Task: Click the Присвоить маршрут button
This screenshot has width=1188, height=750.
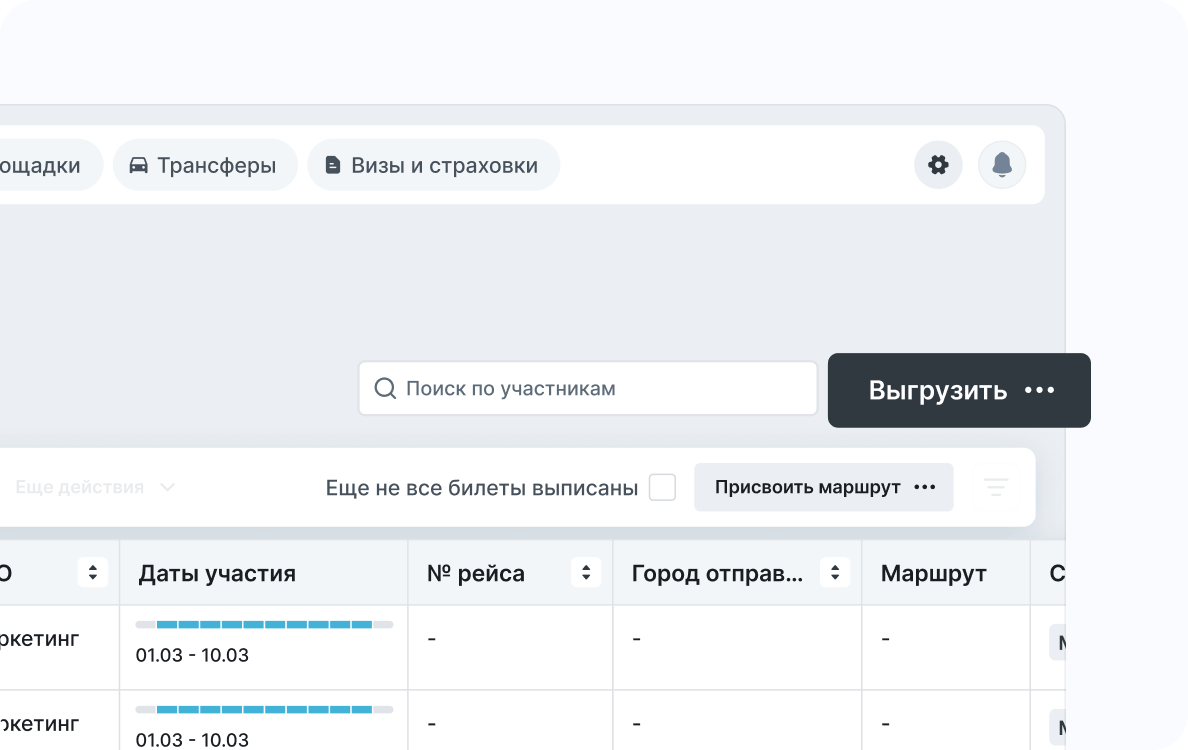Action: [808, 487]
